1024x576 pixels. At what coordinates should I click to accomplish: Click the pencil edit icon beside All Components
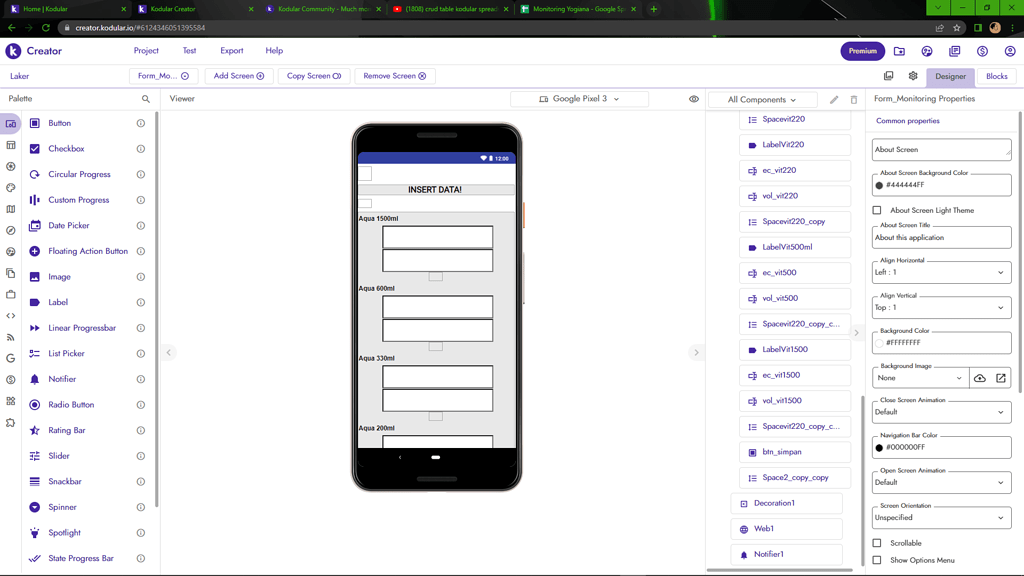[833, 99]
